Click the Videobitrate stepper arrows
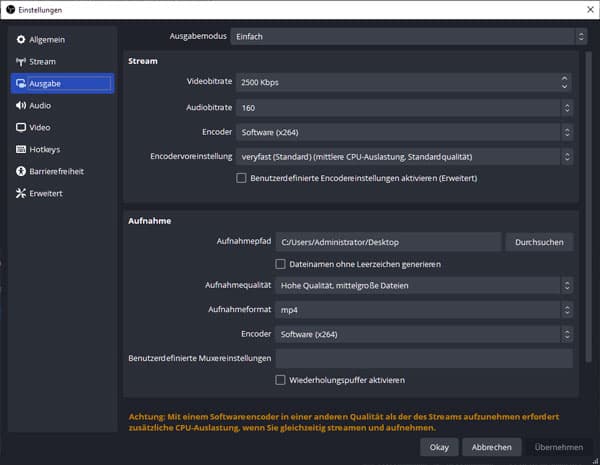Screen dimensions: 600x465 pyautogui.click(x=566, y=82)
